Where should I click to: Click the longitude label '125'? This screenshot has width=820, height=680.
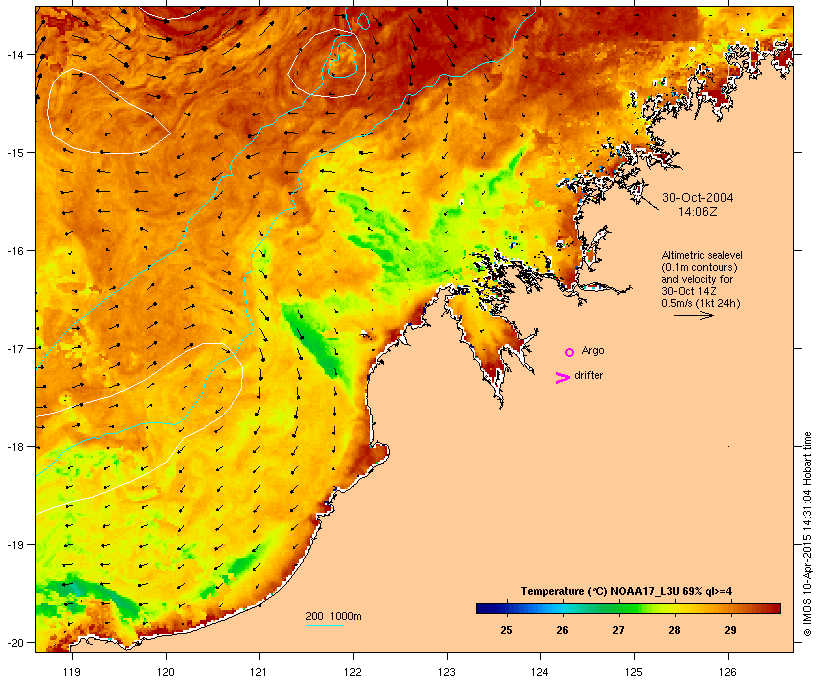pyautogui.click(x=634, y=672)
